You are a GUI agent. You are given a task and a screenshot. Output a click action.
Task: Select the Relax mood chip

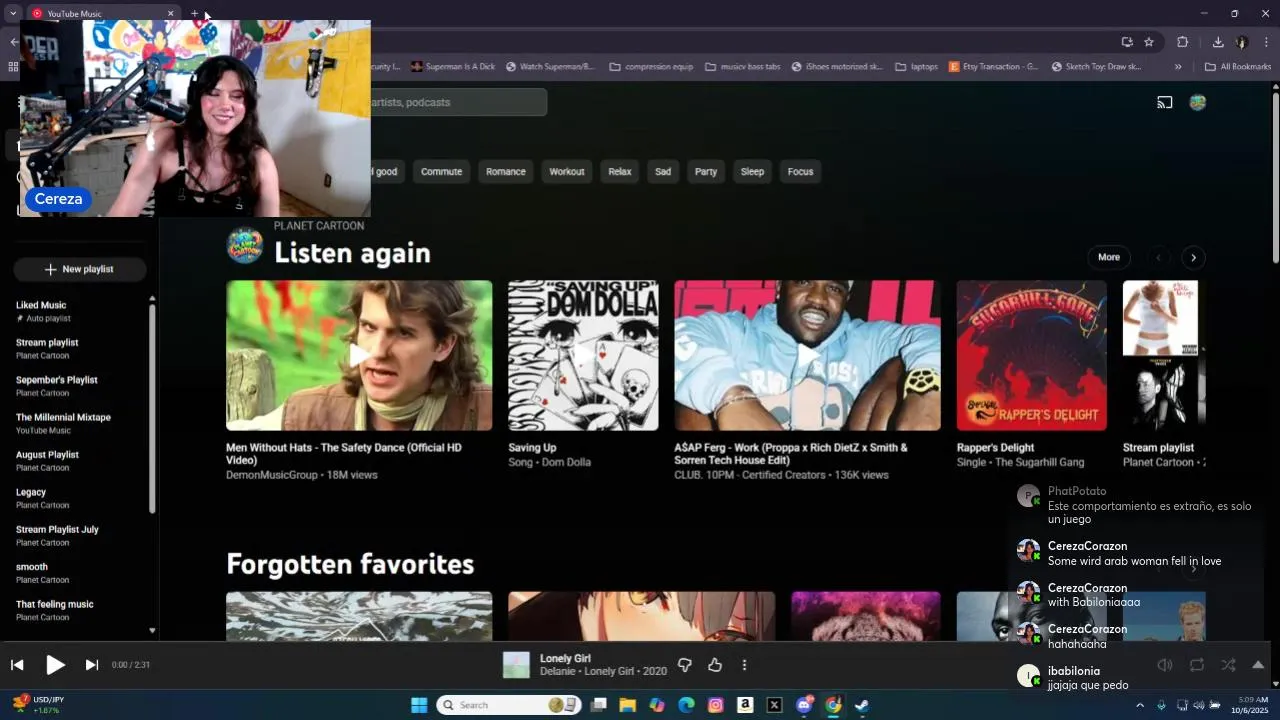tap(620, 171)
